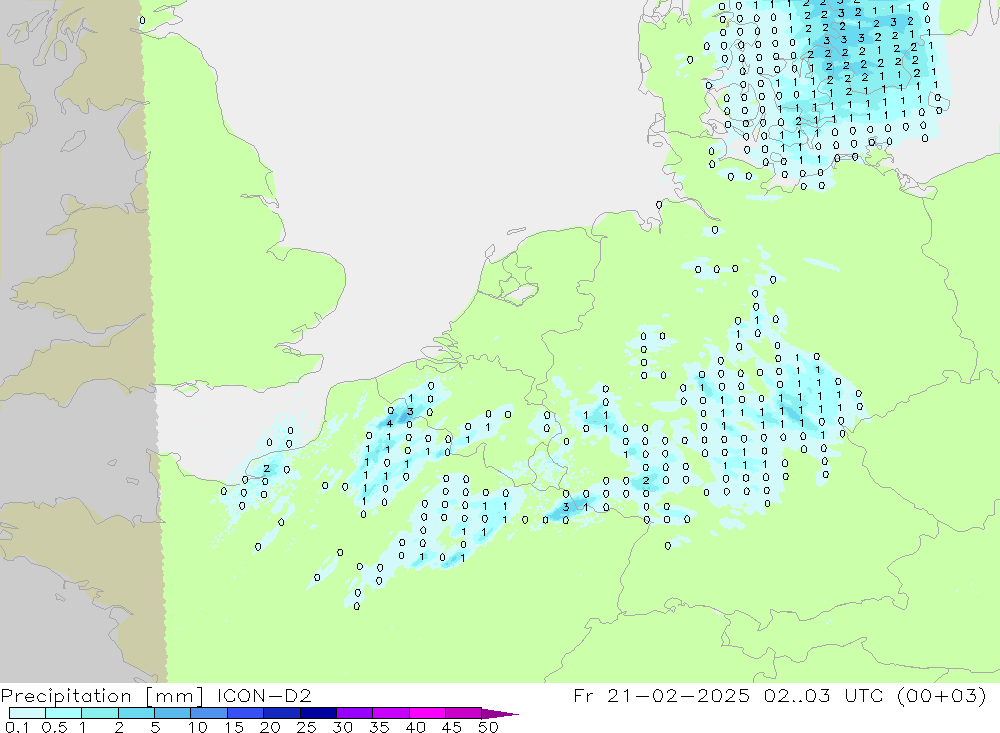Click the 1–2 mm legend color swatch
1000x733 pixels.
pyautogui.click(x=99, y=713)
